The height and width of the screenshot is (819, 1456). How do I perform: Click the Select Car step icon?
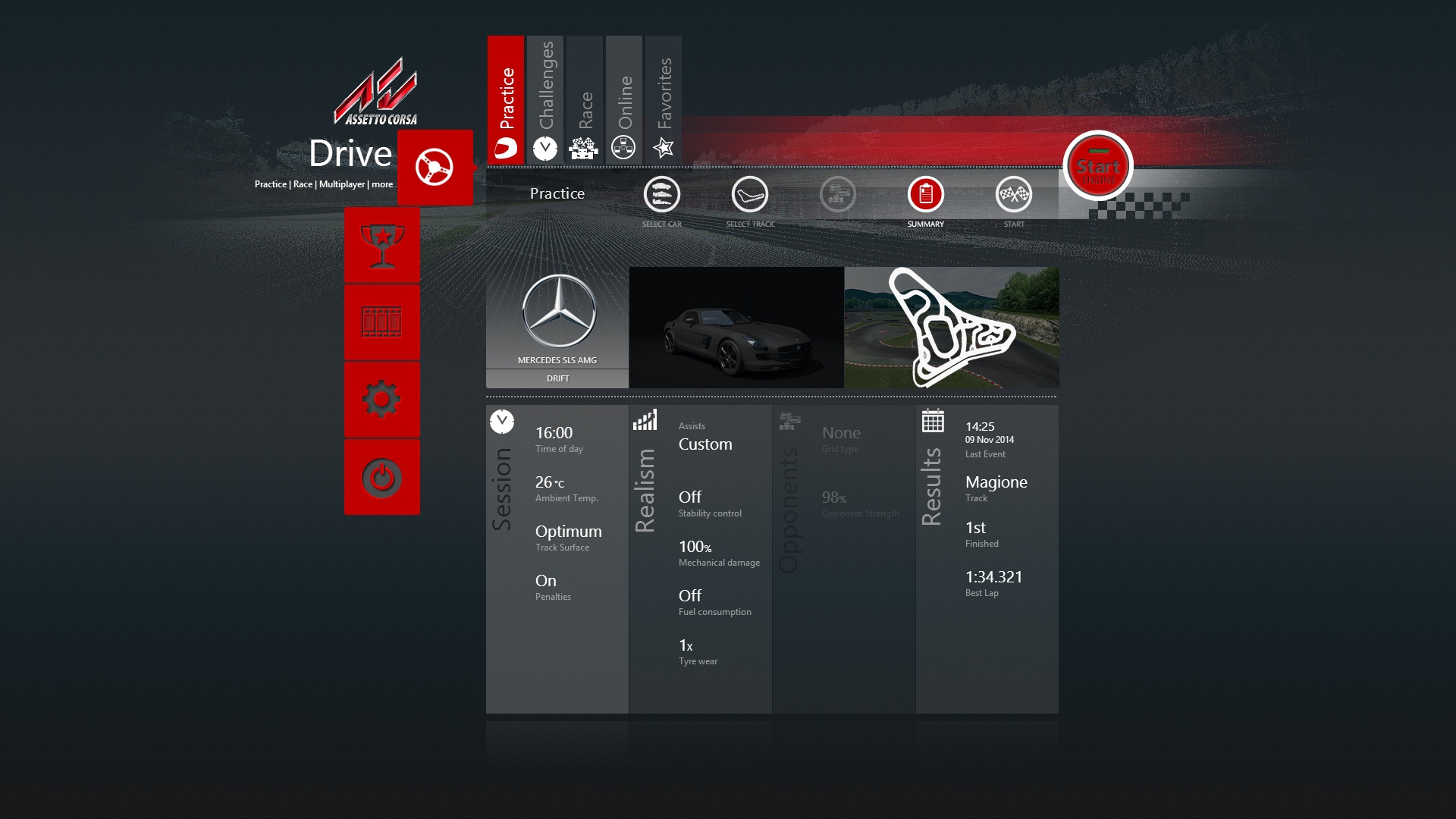(661, 195)
